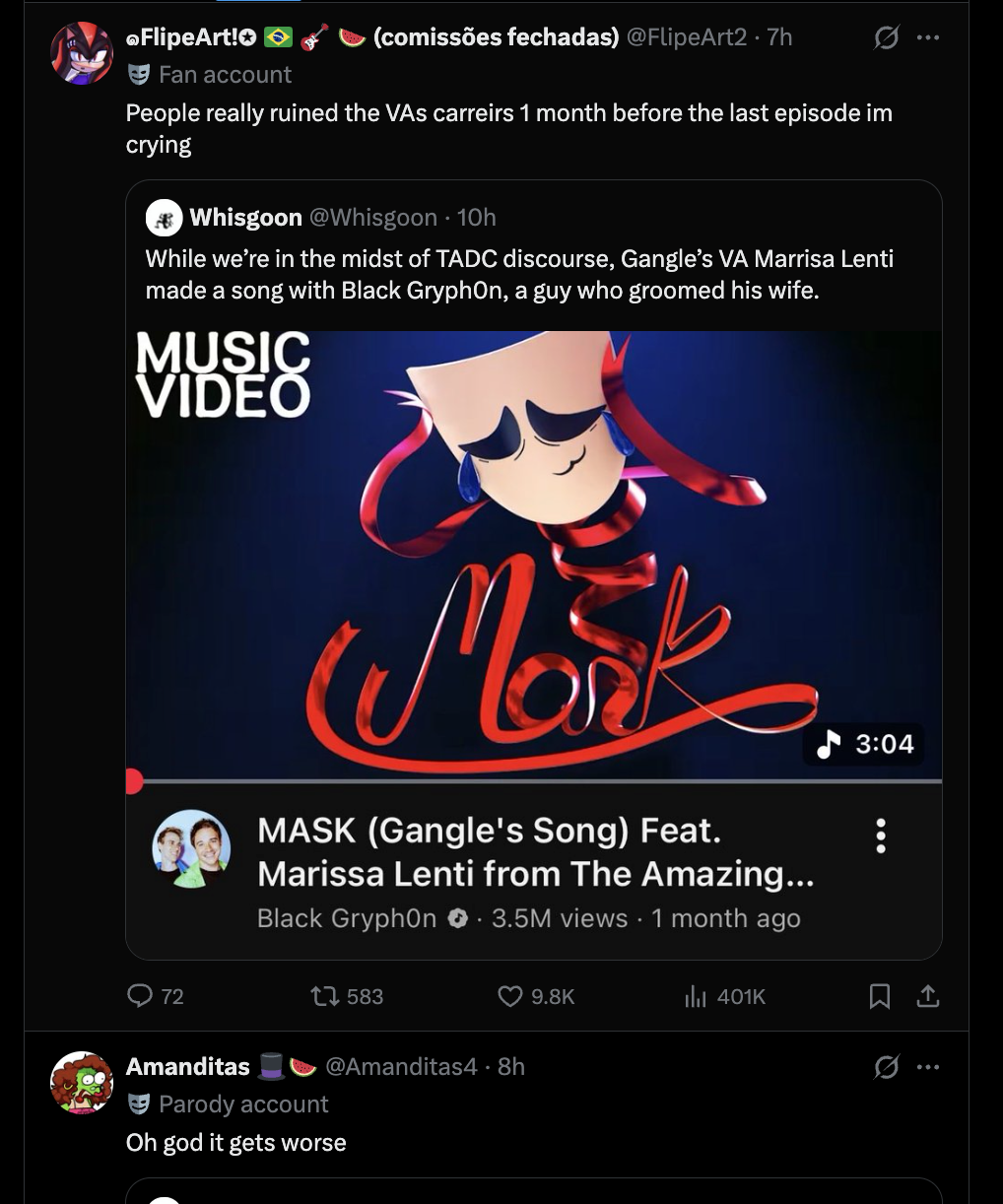Click Whisgoon's small avatar in quoted post

[164, 218]
